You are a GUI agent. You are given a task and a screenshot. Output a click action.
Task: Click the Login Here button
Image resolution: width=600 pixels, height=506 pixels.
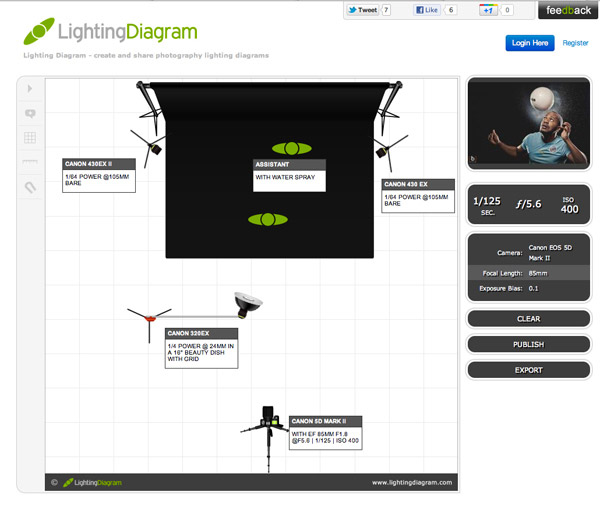tap(530, 43)
